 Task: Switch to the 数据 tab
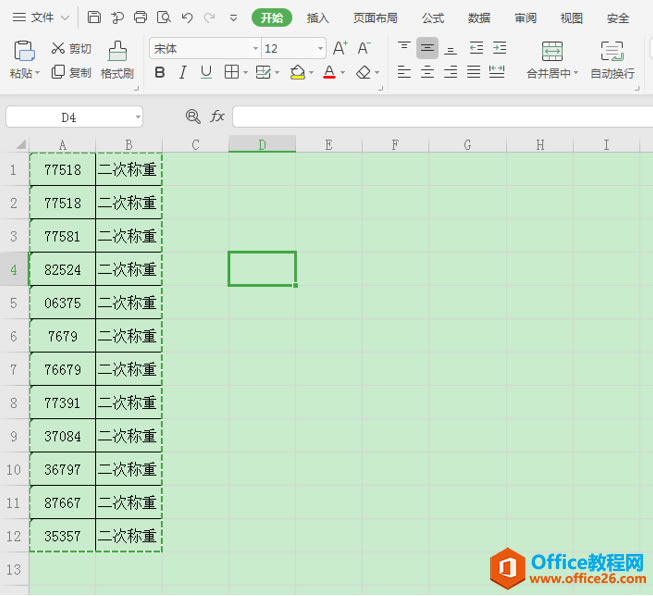click(479, 18)
